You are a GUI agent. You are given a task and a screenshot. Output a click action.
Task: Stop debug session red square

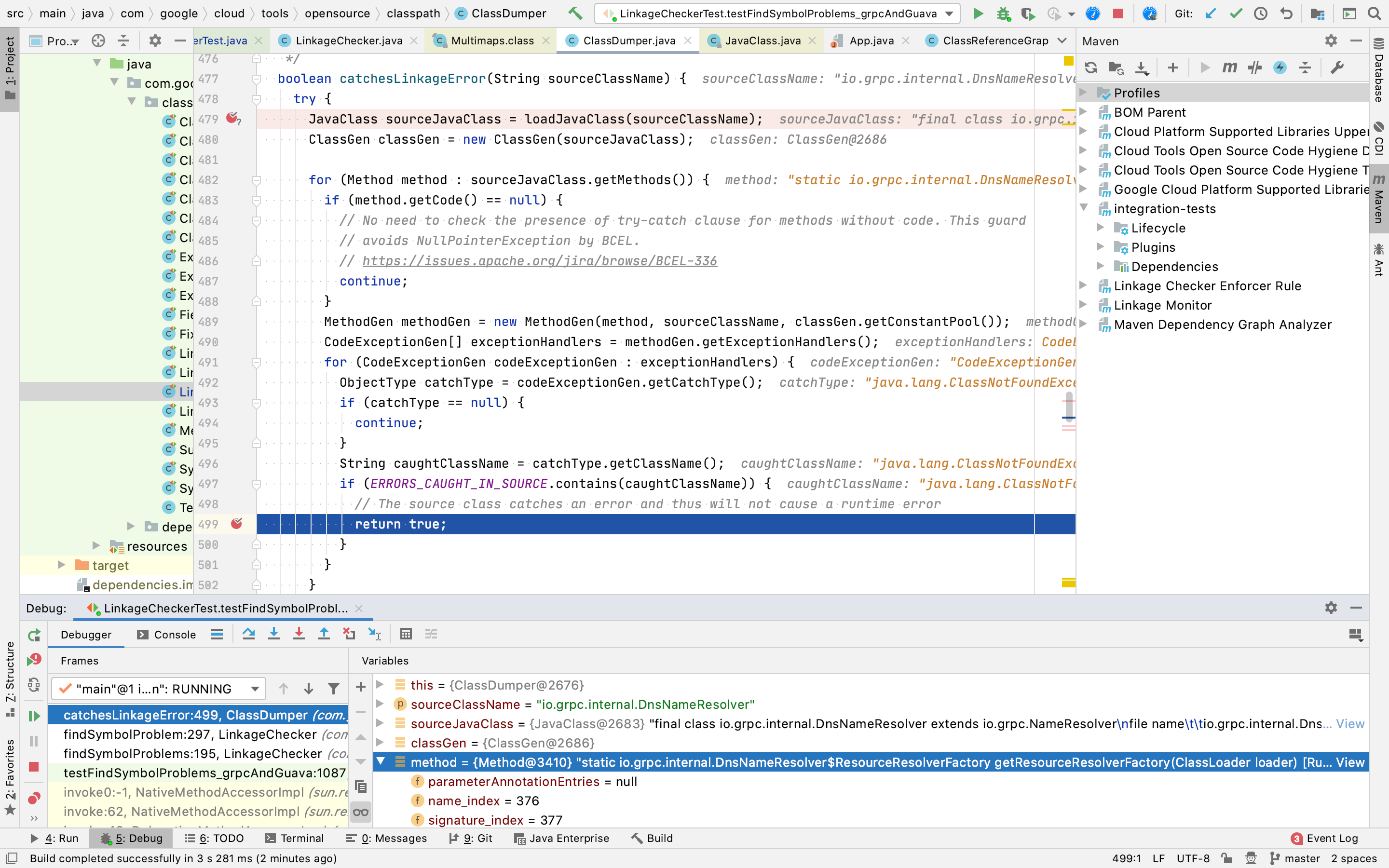pos(34,767)
